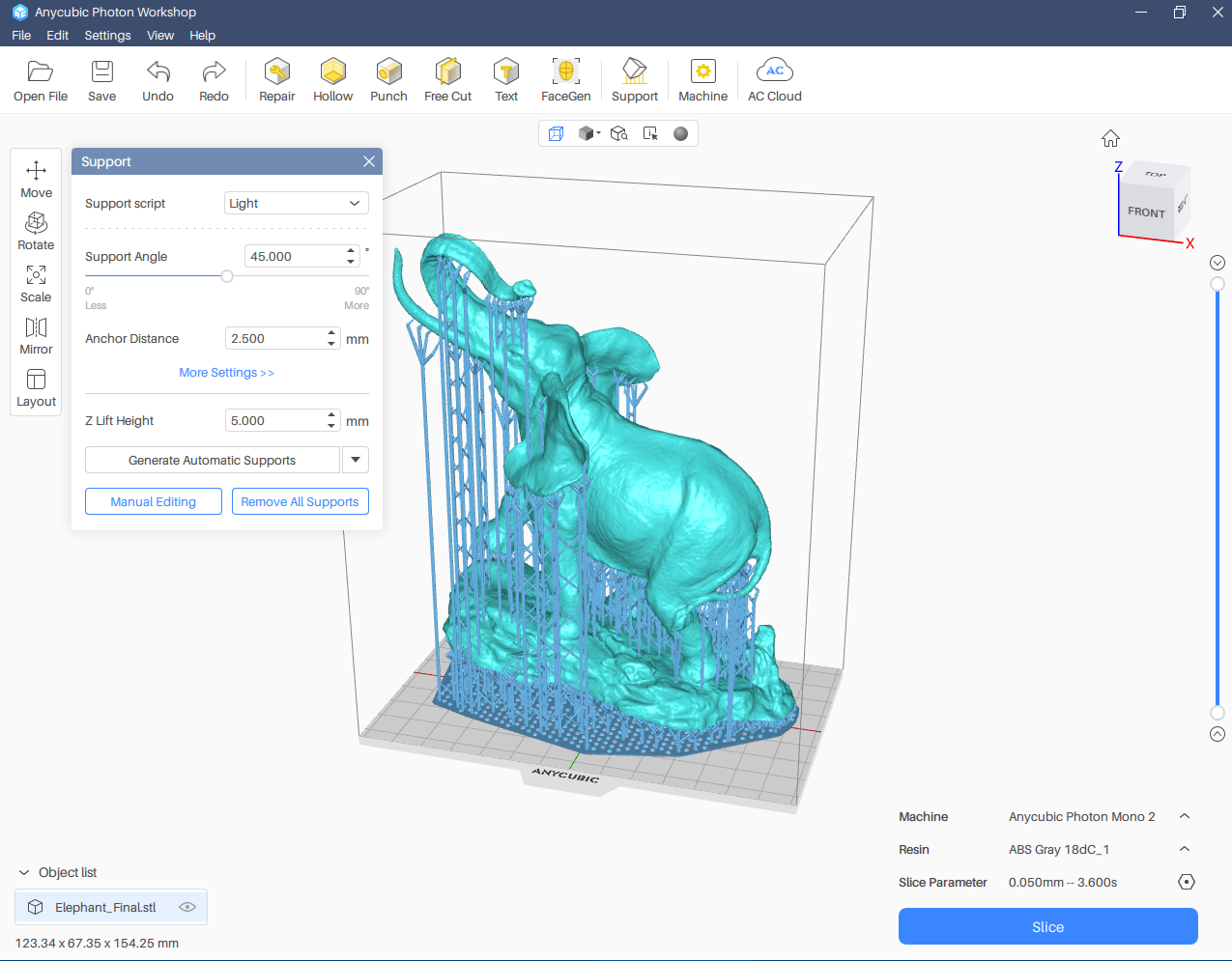The height and width of the screenshot is (961, 1232).
Task: Open the Layout tool
Action: coord(36,387)
